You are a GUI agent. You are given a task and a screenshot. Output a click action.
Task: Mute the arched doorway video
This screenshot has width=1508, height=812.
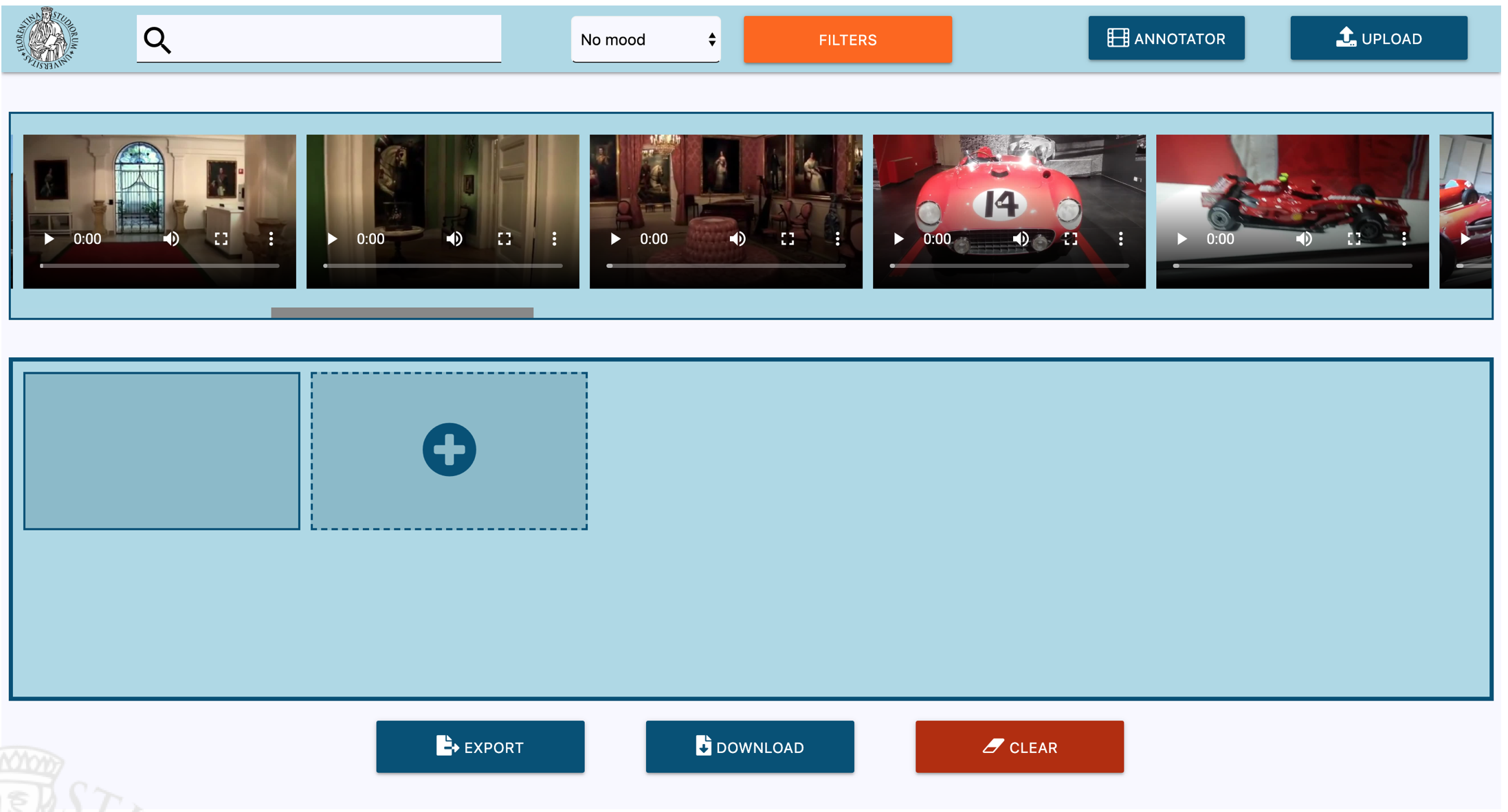tap(171, 239)
